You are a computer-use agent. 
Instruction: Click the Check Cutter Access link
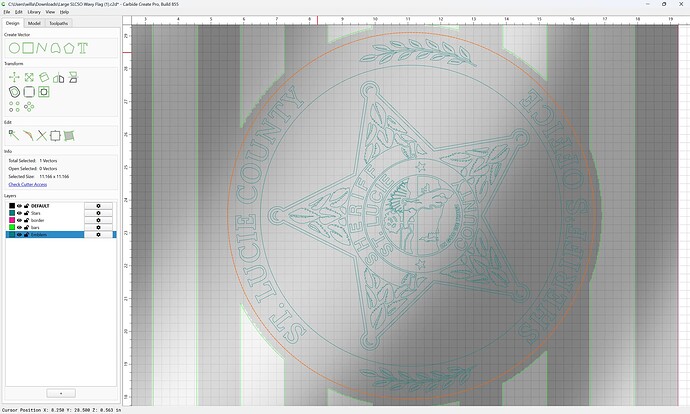point(28,184)
